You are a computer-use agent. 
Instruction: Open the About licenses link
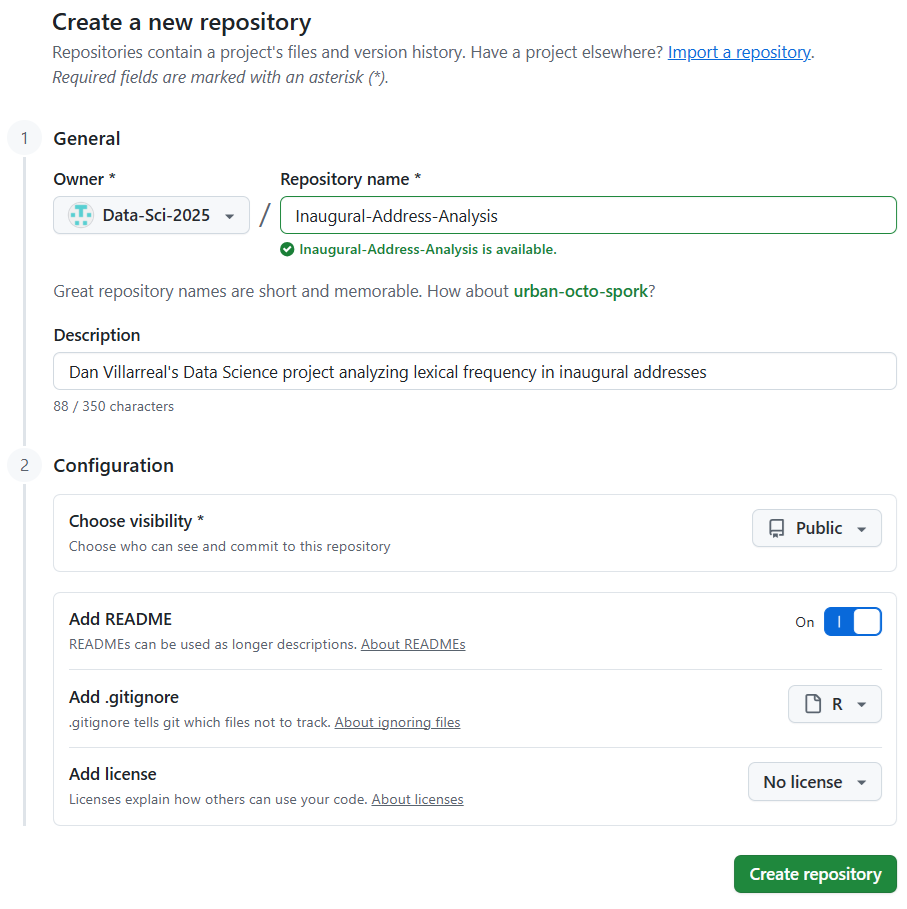[x=417, y=800]
